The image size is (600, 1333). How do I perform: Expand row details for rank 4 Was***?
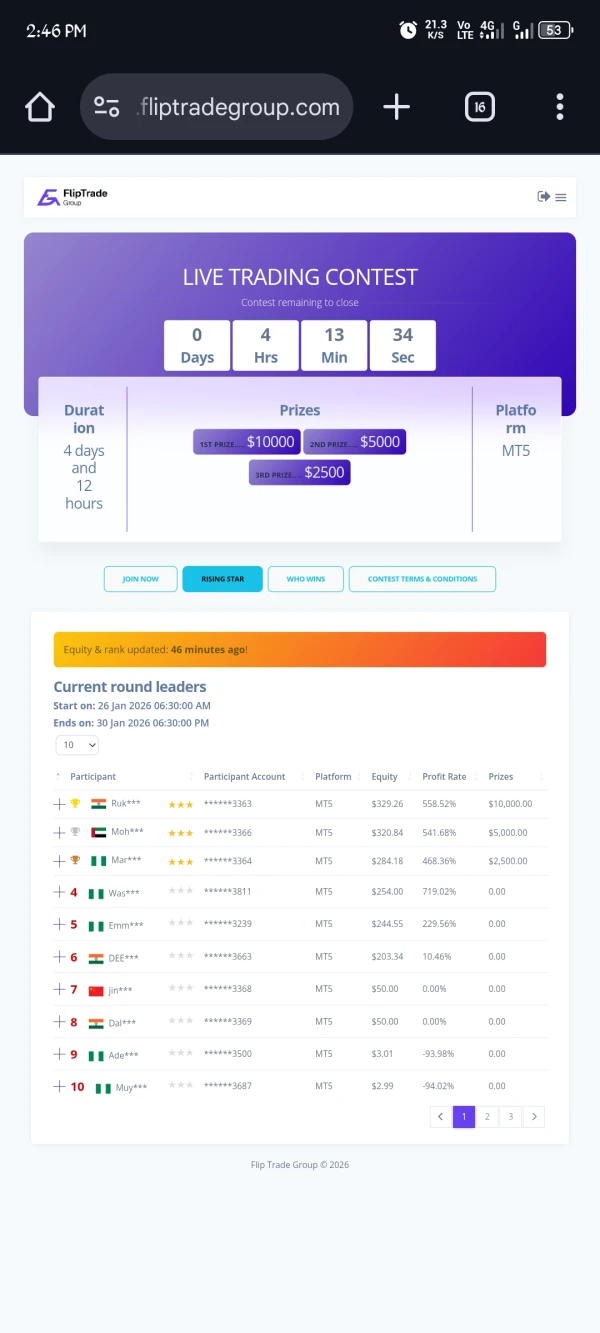(x=59, y=892)
